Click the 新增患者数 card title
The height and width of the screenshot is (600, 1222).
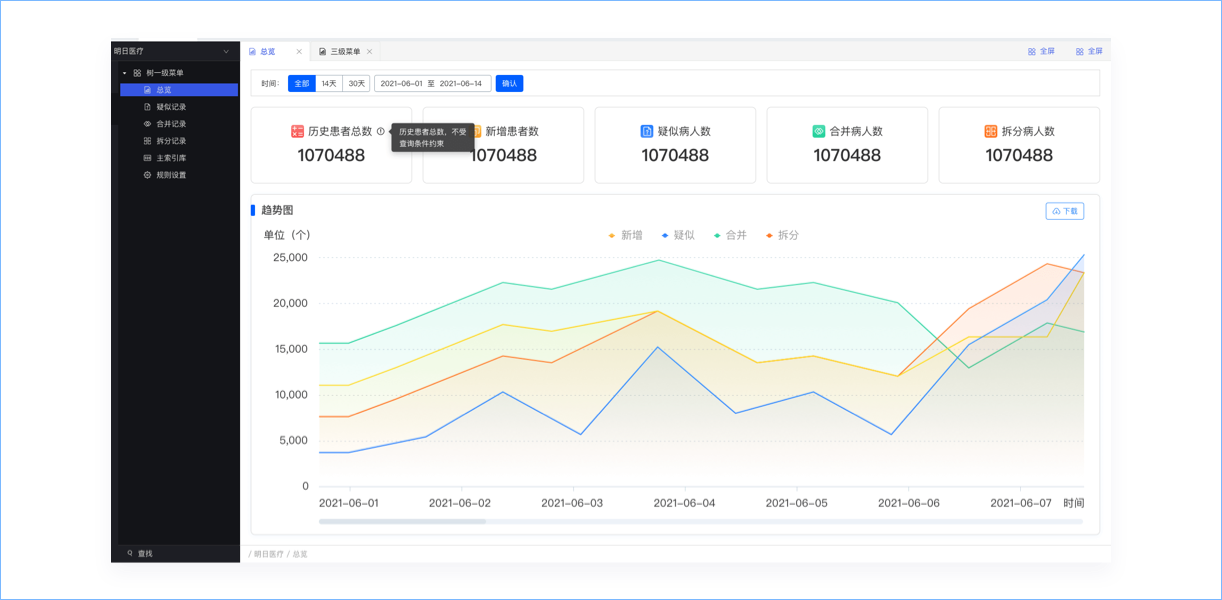click(512, 131)
